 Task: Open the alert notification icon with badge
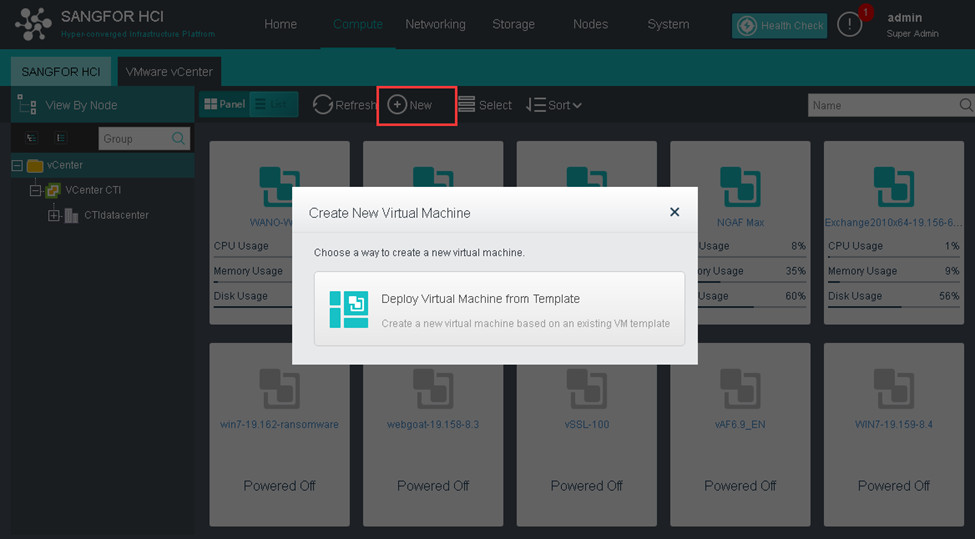coord(850,24)
